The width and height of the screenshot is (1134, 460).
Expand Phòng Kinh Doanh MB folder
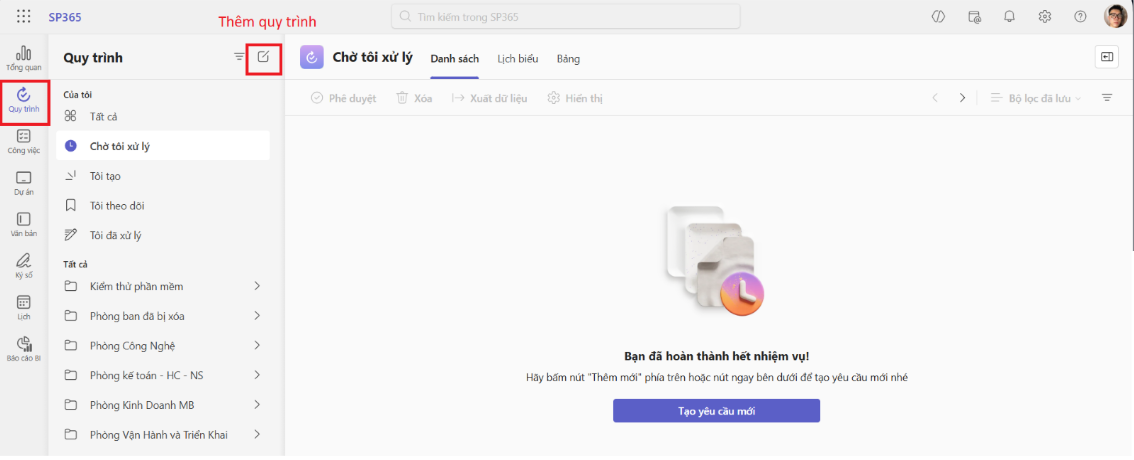[x=257, y=405]
